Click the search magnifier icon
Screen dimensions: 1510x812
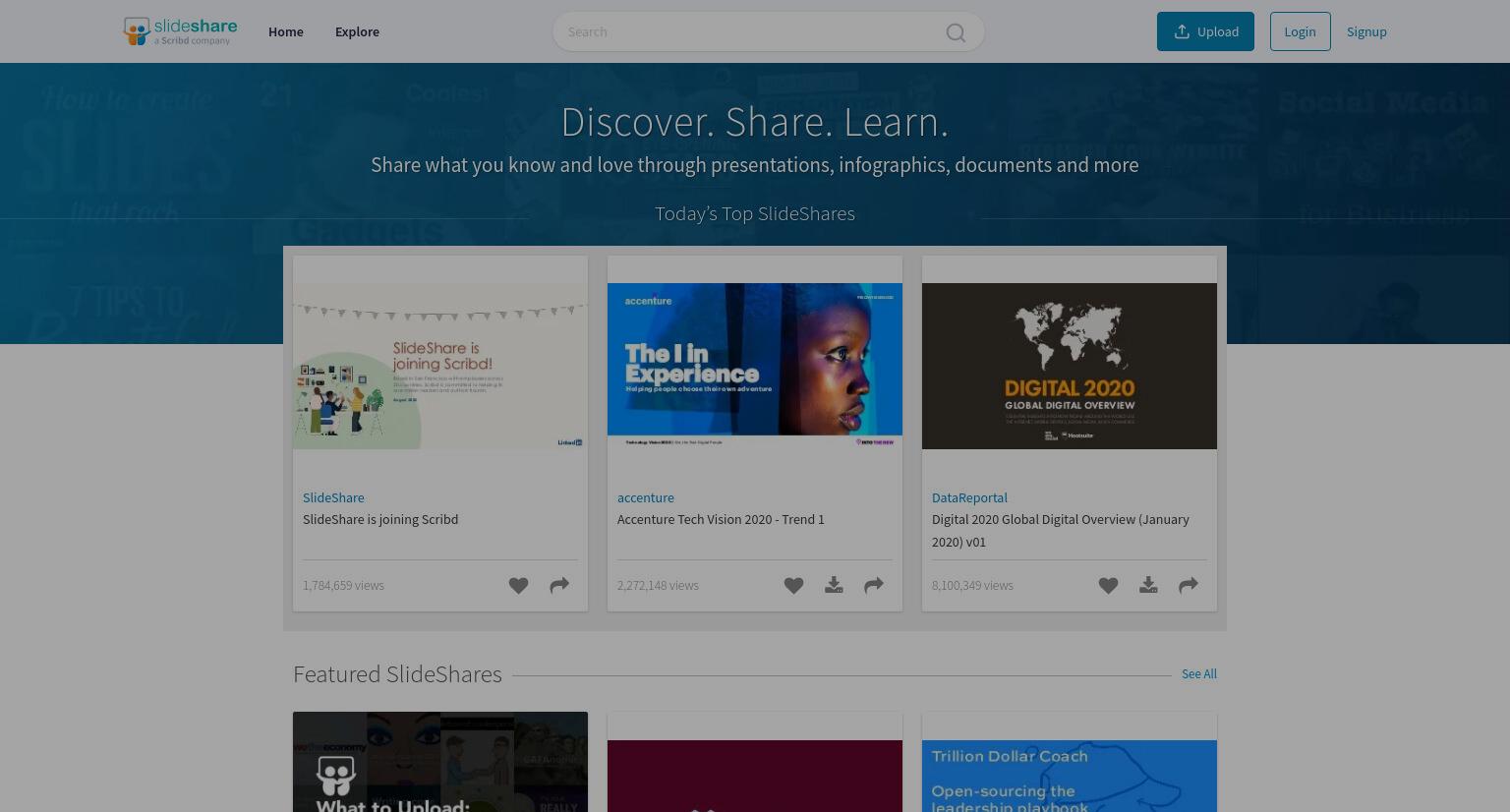pos(956,32)
